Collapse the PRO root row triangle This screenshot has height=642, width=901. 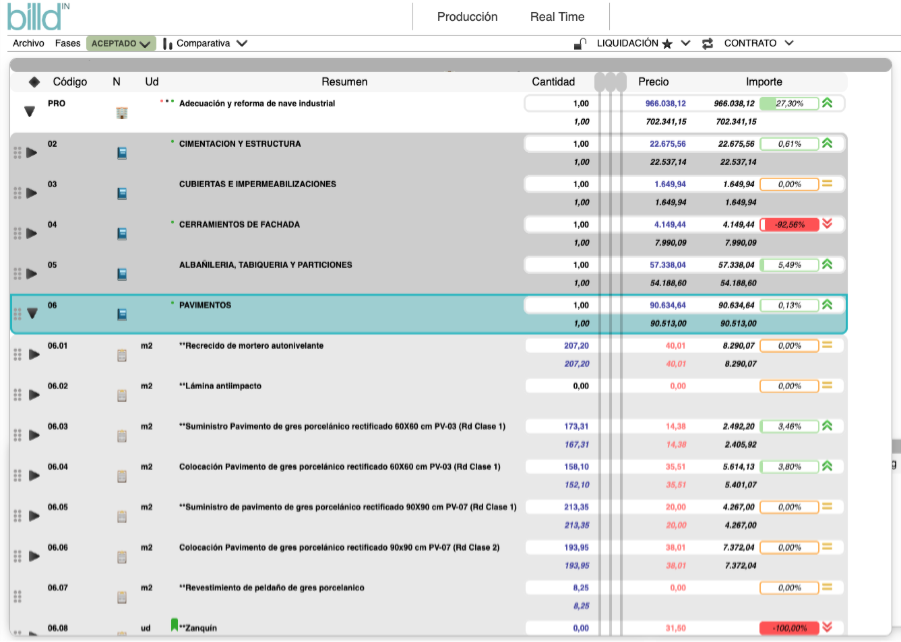(30, 112)
